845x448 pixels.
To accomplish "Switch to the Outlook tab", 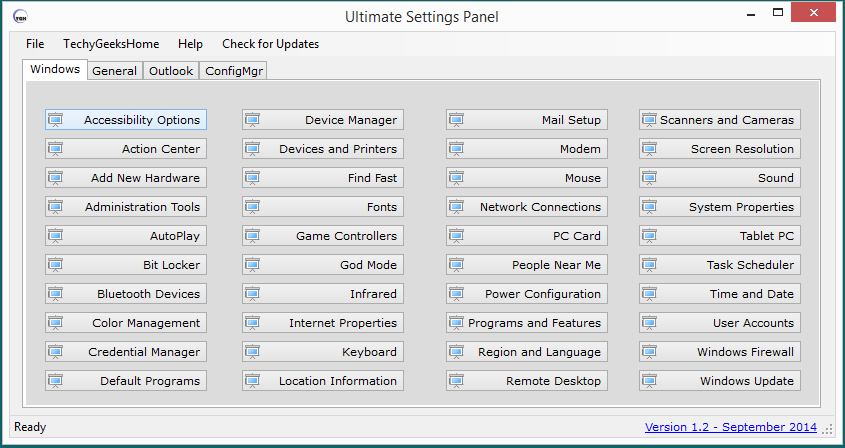I will pyautogui.click(x=171, y=71).
